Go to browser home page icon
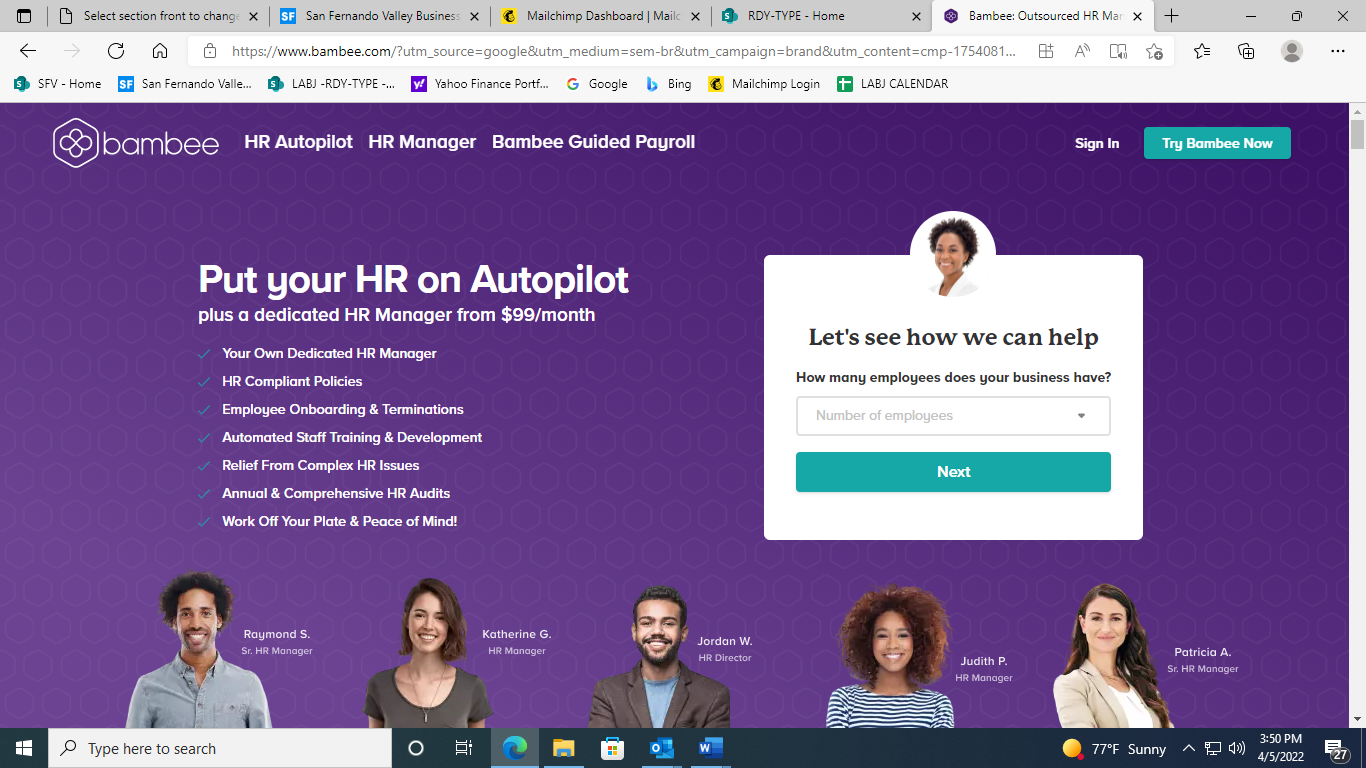This screenshot has width=1366, height=768. pos(160,51)
